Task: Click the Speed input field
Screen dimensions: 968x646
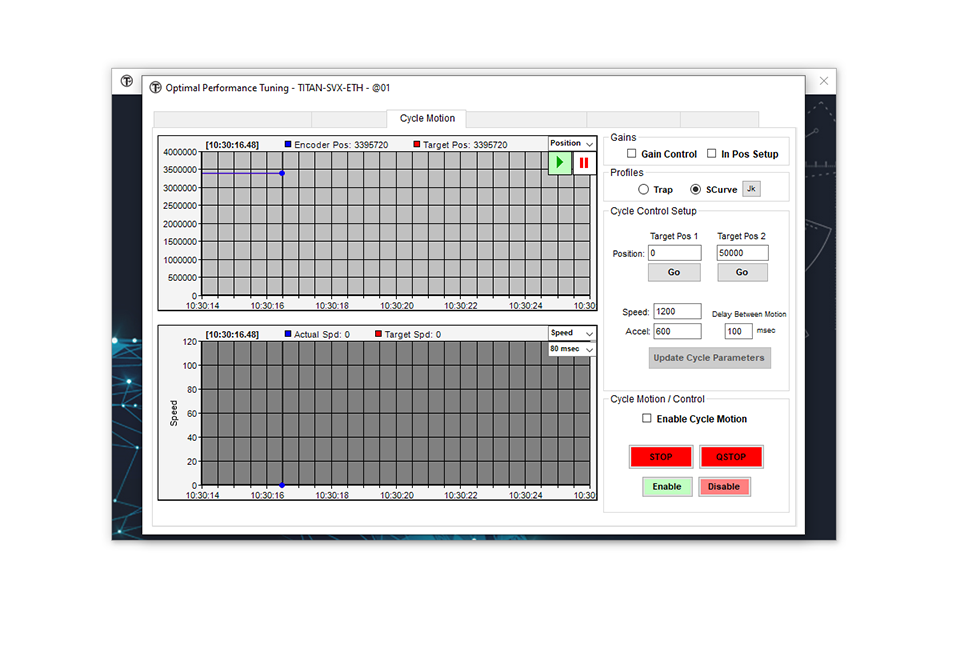Action: point(677,312)
